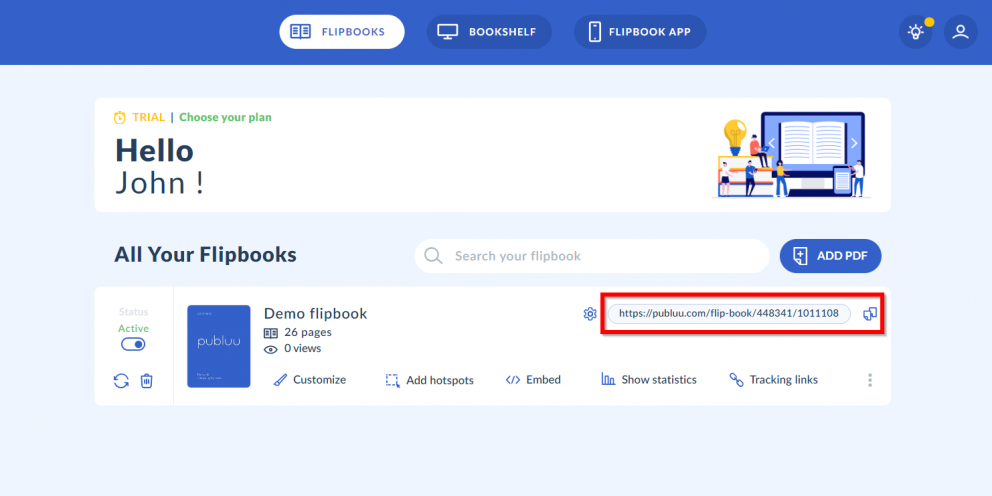Image resolution: width=992 pixels, height=496 pixels.
Task: Delete the flipbook using trash icon
Action: click(147, 380)
